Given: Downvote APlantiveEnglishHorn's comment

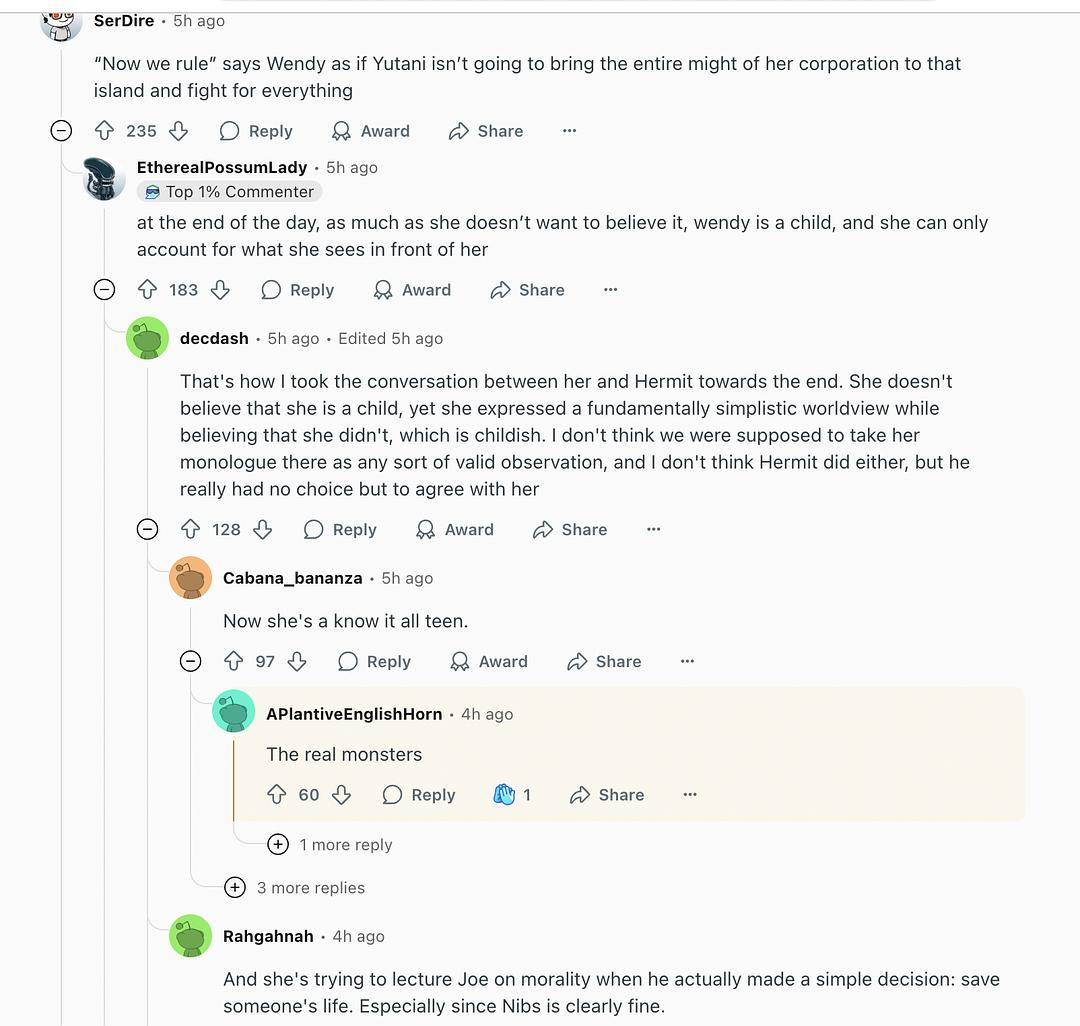Looking at the screenshot, I should tap(341, 795).
